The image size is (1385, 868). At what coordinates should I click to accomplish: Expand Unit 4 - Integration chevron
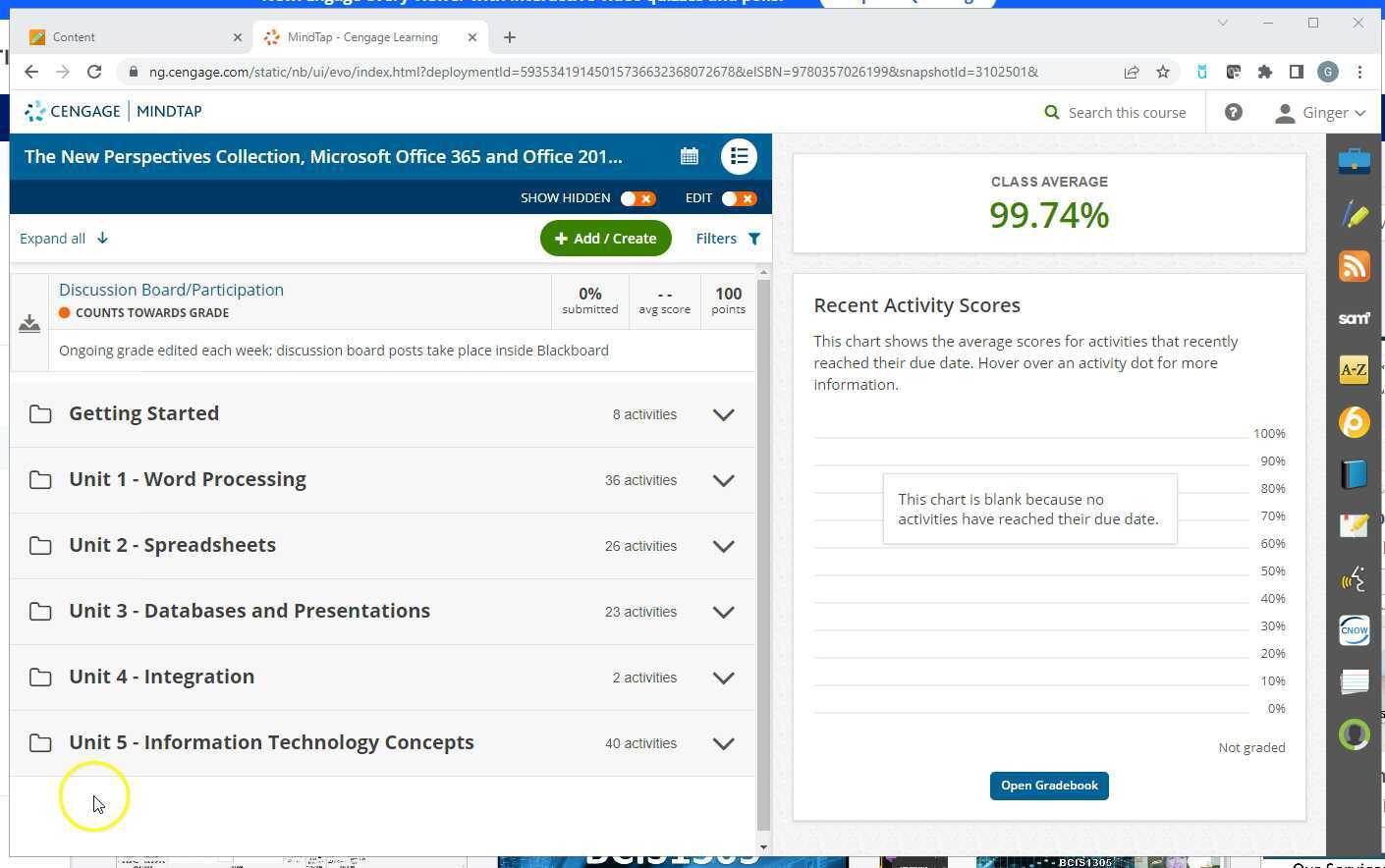(x=724, y=678)
